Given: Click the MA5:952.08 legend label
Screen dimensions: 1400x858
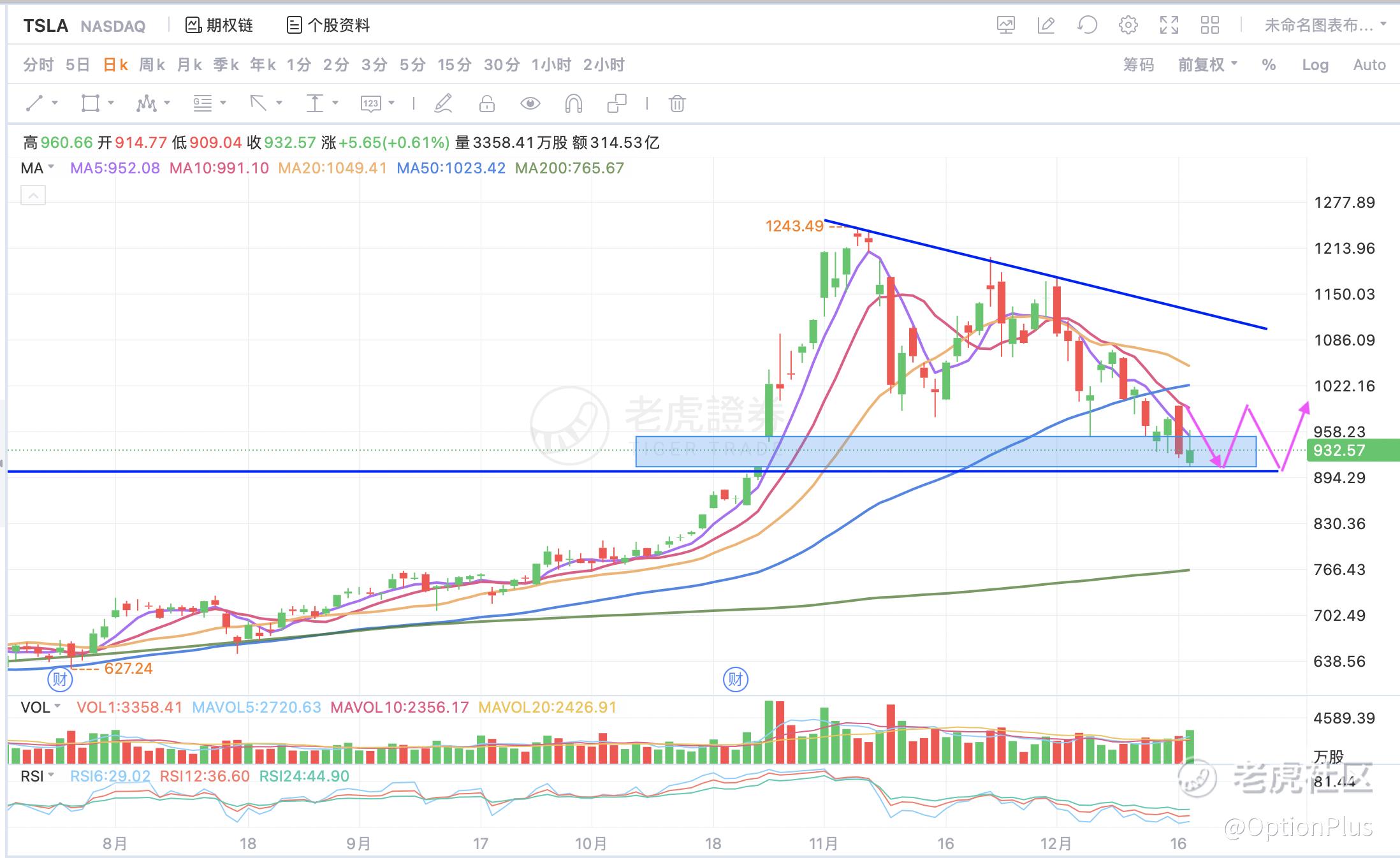Looking at the screenshot, I should point(115,168).
